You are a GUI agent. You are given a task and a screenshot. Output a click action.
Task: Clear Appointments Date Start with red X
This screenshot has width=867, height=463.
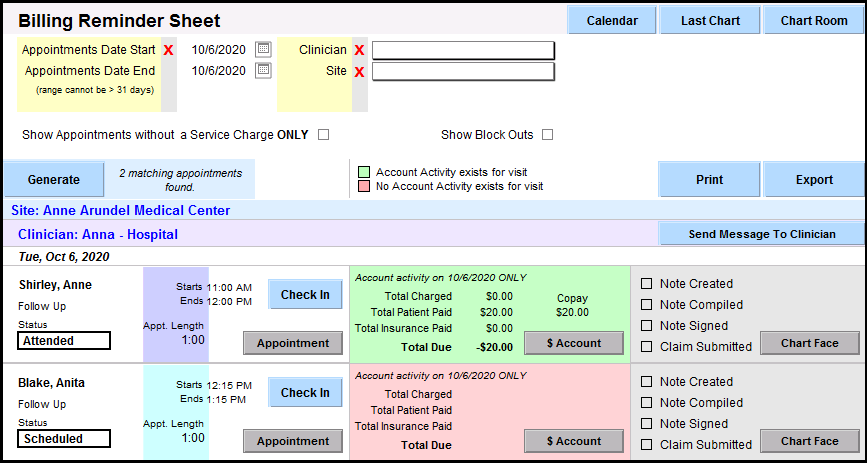point(168,50)
